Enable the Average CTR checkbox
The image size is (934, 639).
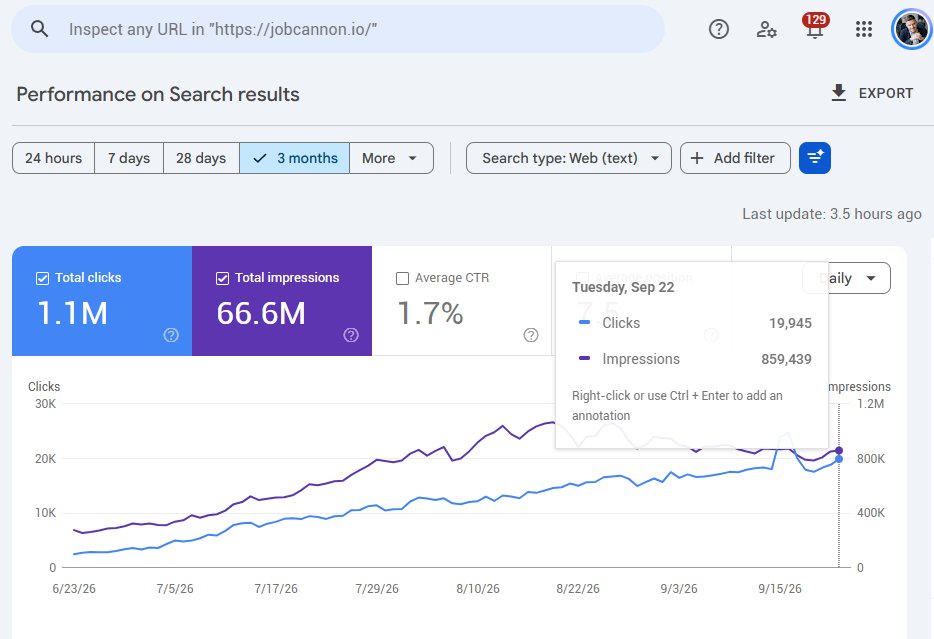coord(402,278)
